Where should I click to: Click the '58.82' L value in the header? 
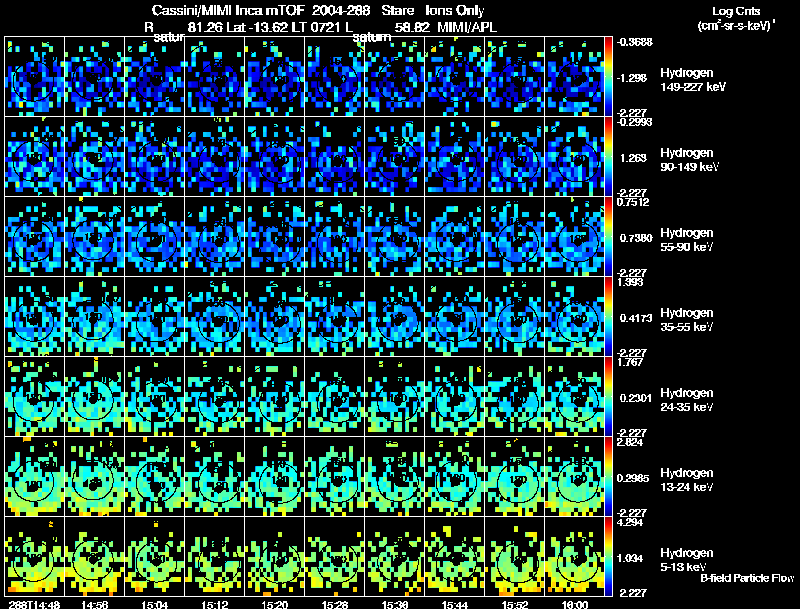413,27
